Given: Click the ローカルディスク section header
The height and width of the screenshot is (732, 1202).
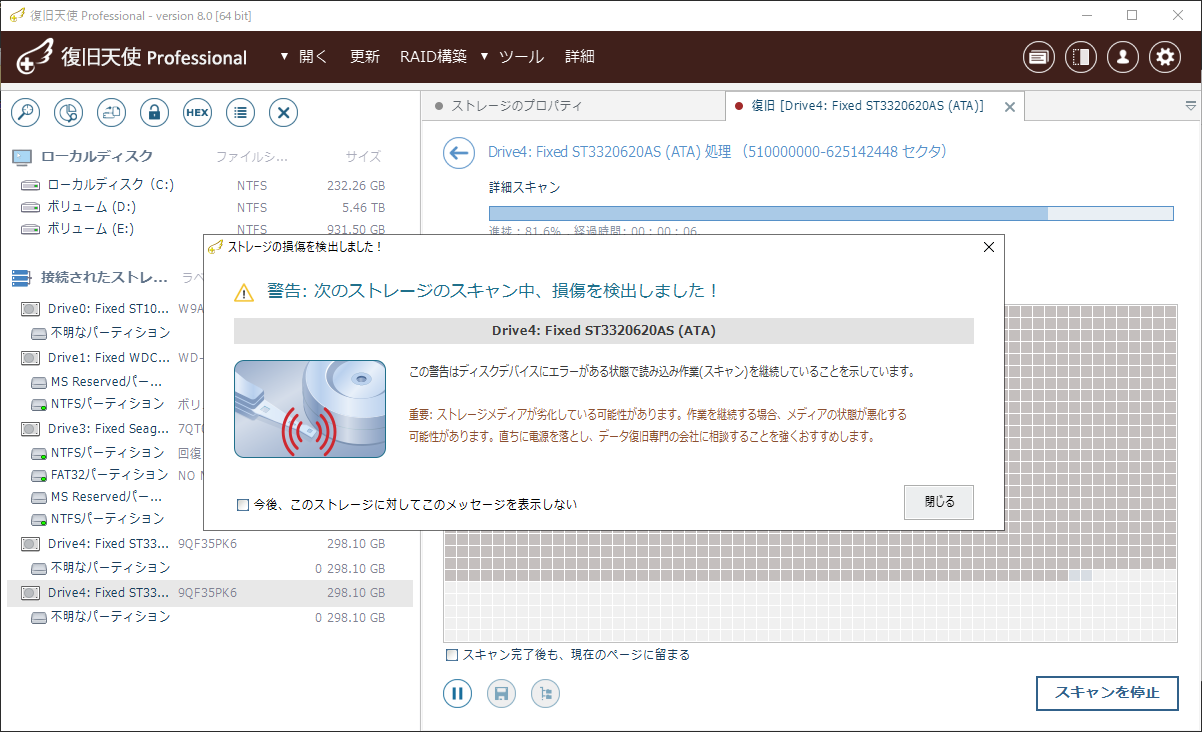Looking at the screenshot, I should click(x=97, y=157).
